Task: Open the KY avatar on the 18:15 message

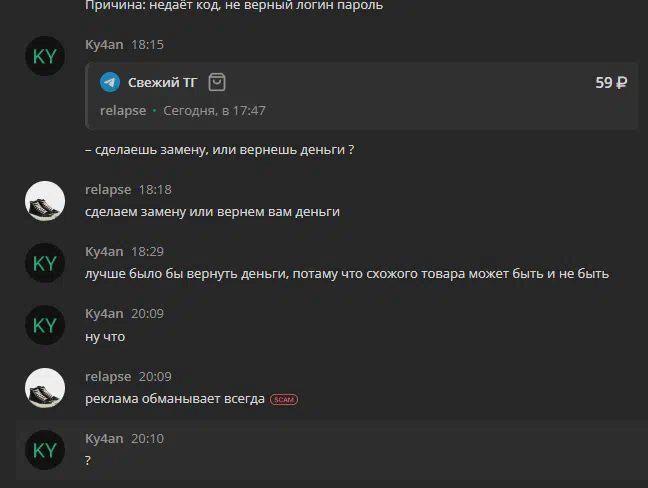Action: coord(45,56)
